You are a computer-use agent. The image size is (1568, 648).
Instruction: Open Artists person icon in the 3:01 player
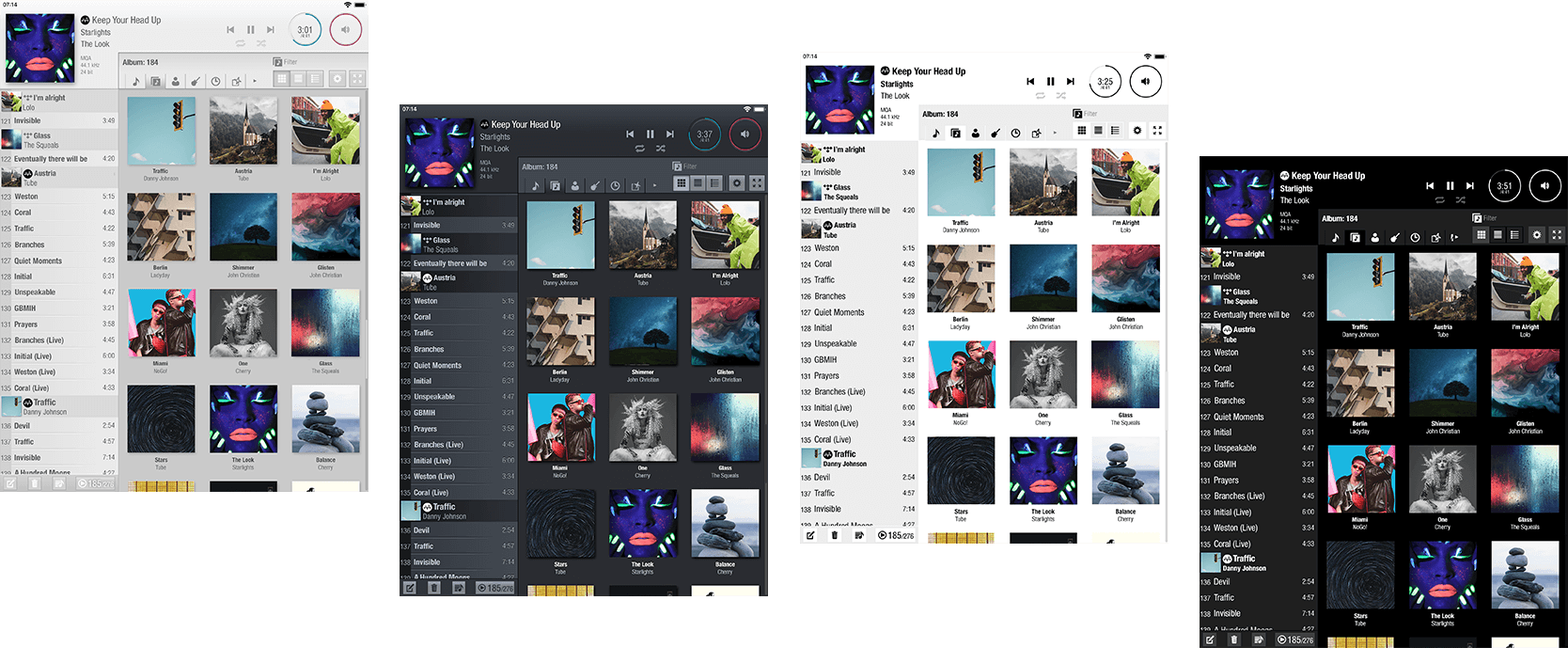176,81
